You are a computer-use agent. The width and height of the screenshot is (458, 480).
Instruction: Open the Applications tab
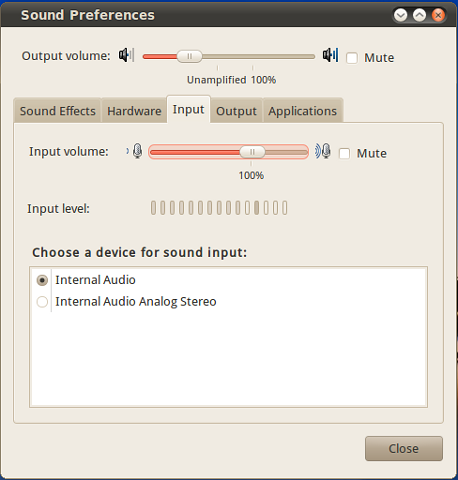pyautogui.click(x=303, y=111)
